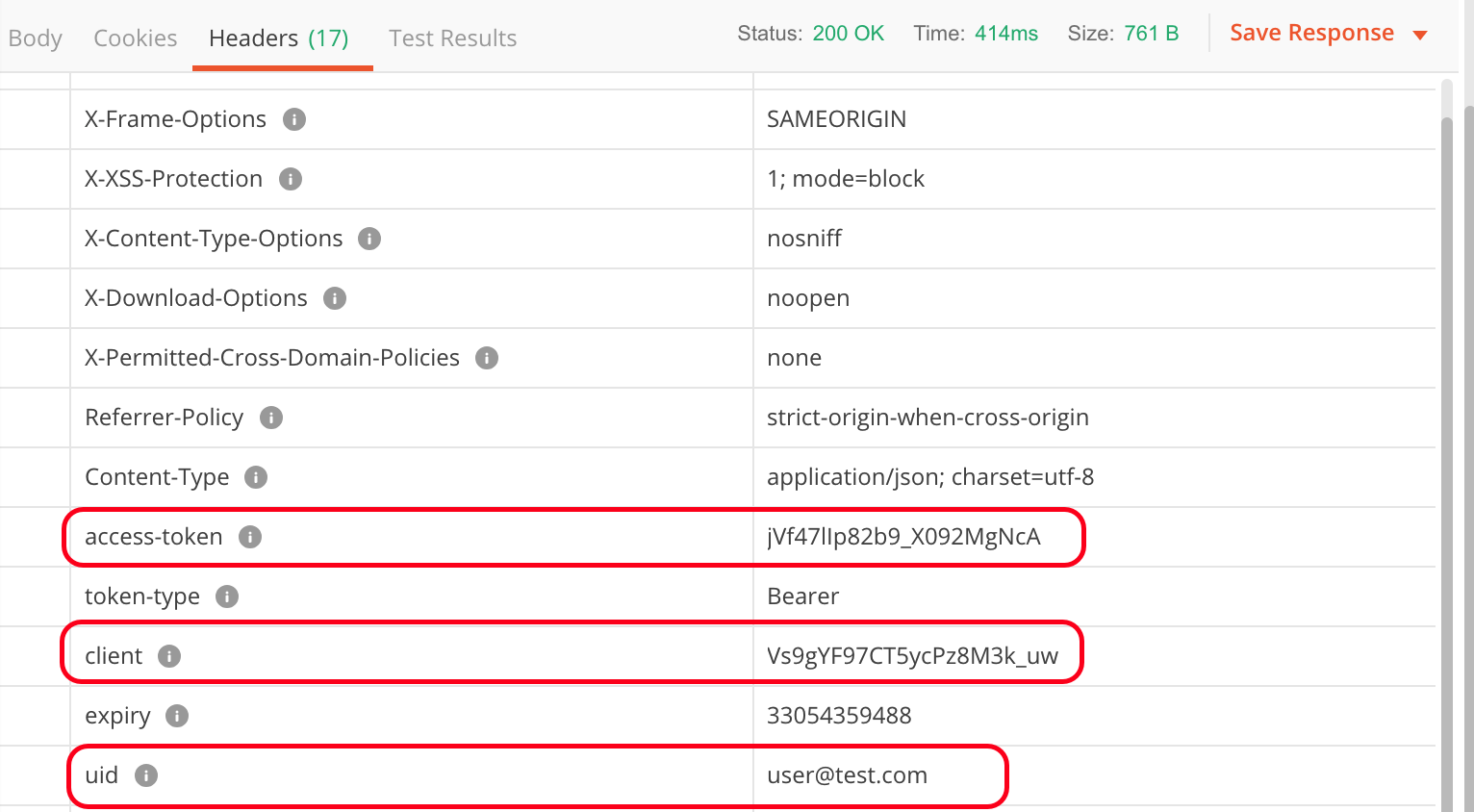
Task: Click the access-token value jVf47lIp82b9_X092MgNcA
Action: pyautogui.click(x=903, y=537)
